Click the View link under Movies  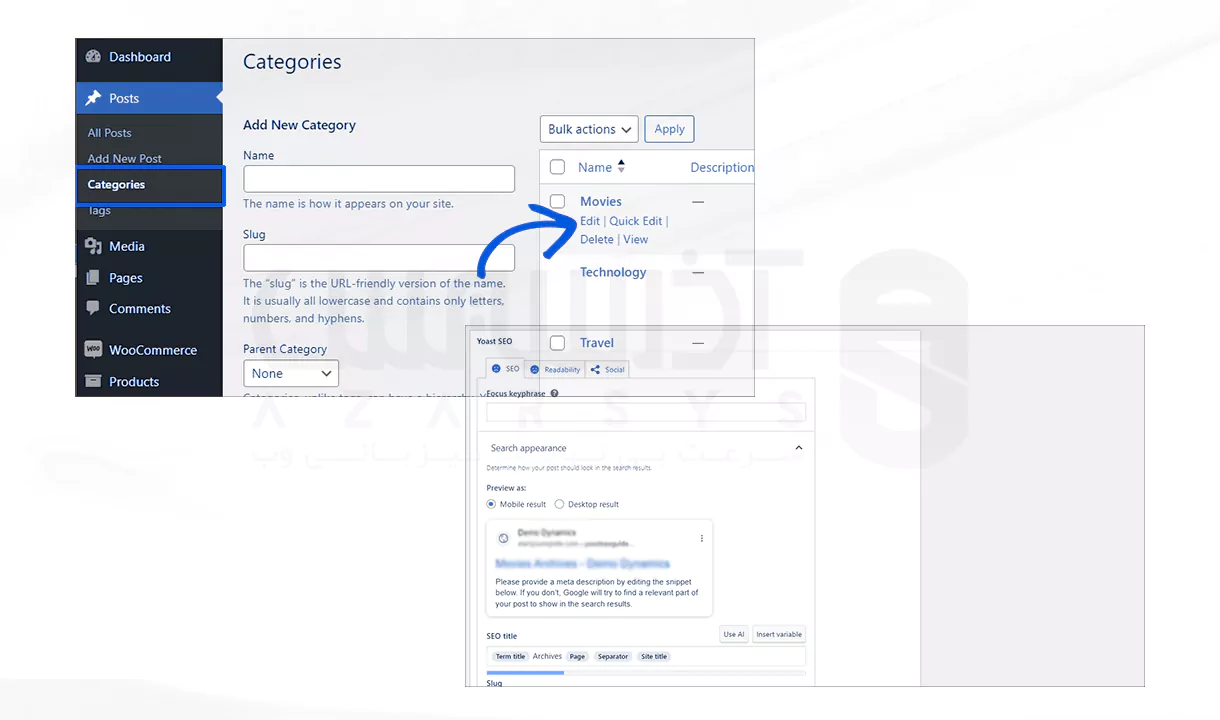coord(636,239)
